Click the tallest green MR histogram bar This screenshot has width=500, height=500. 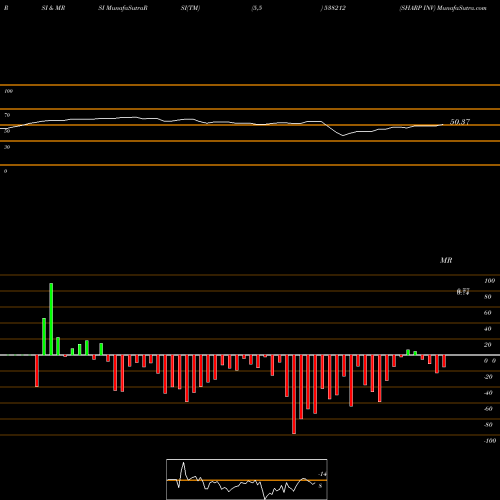tap(51, 319)
